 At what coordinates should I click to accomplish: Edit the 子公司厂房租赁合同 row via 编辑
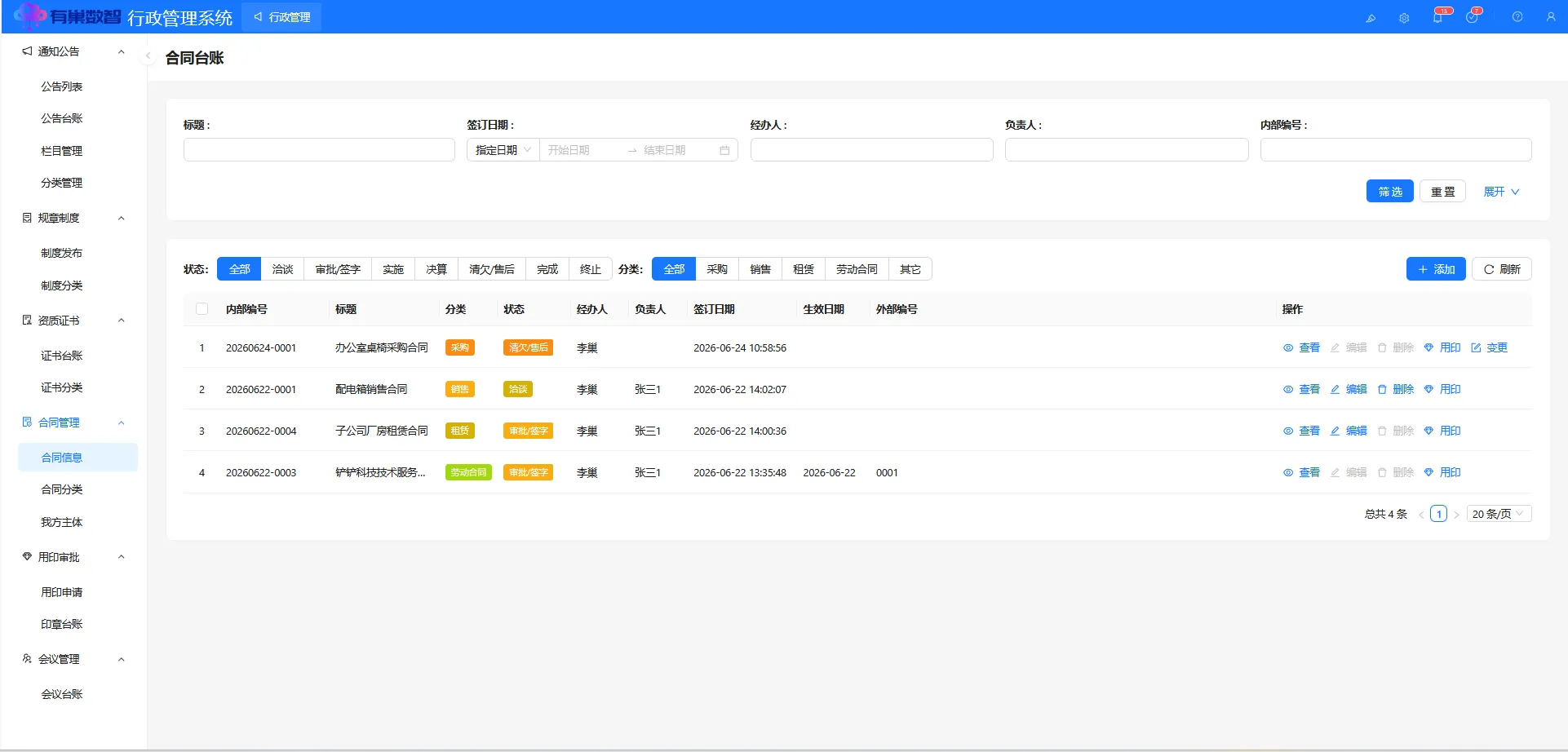tap(1349, 431)
